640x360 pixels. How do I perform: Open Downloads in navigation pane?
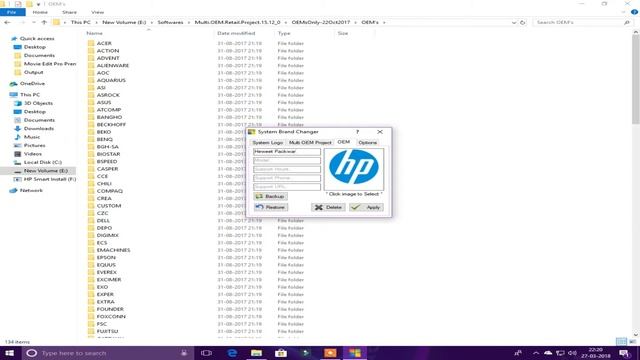coord(39,129)
